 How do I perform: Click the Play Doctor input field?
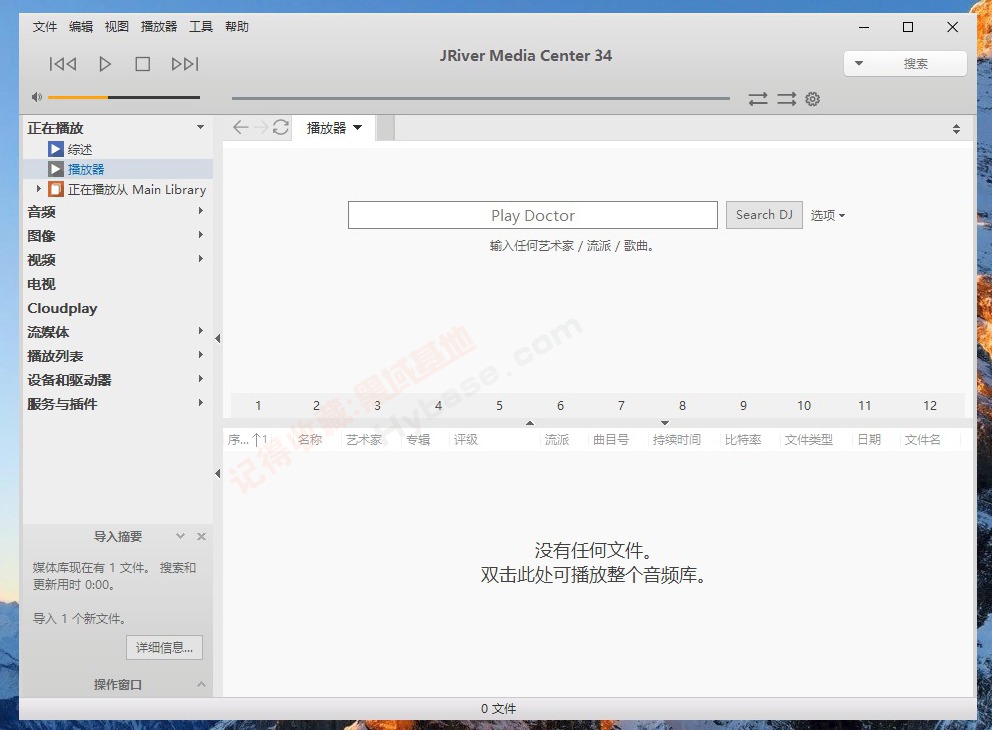[533, 215]
